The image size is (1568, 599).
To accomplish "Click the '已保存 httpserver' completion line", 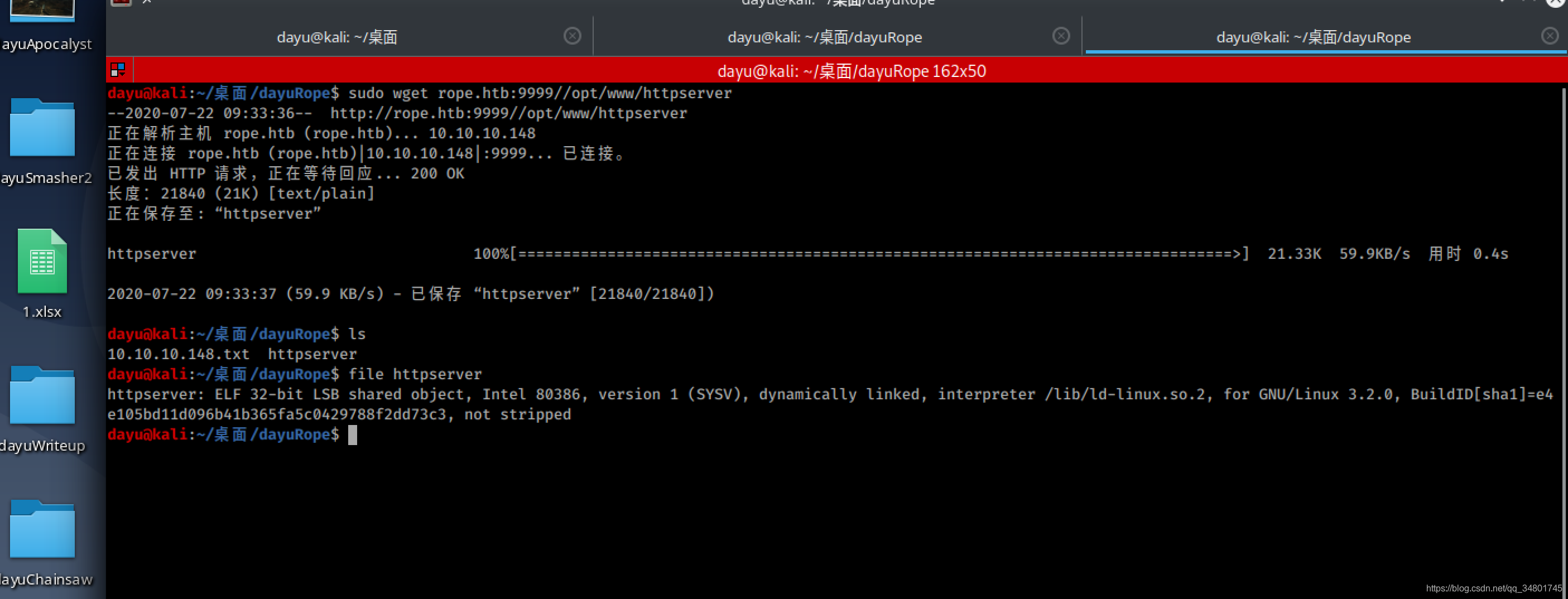I will coord(410,294).
